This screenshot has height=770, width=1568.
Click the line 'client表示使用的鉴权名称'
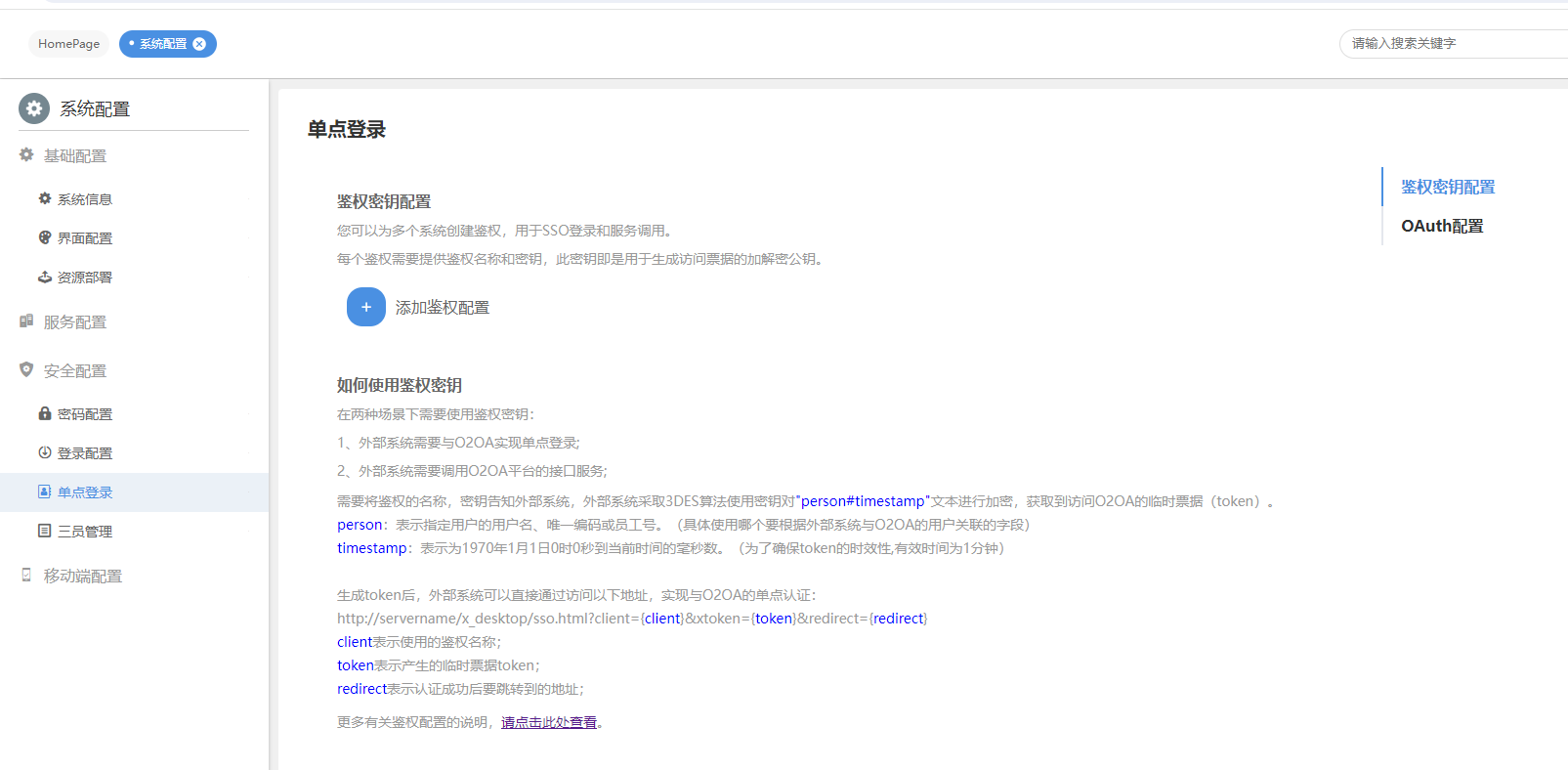[x=419, y=642]
